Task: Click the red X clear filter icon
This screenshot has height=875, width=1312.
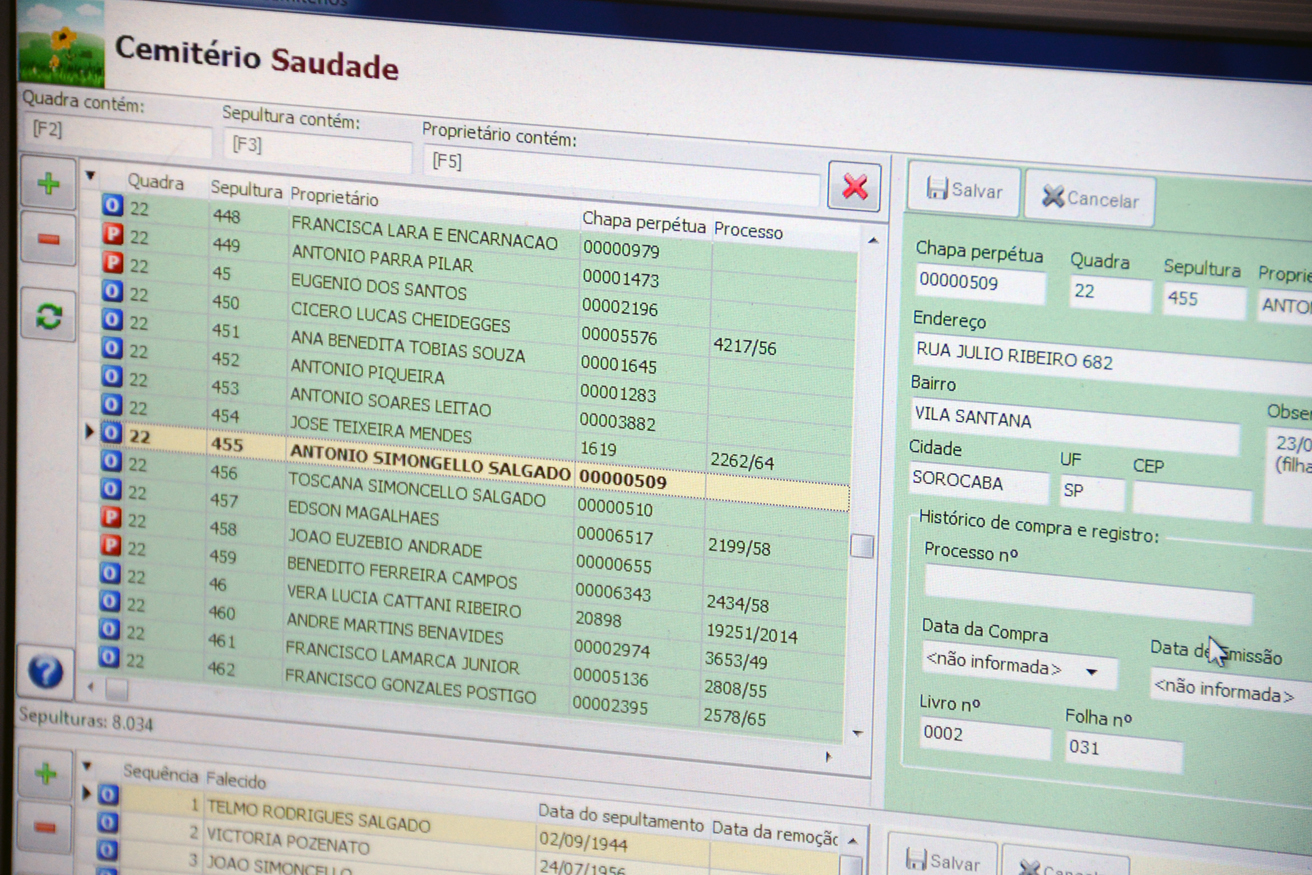Action: pos(854,187)
